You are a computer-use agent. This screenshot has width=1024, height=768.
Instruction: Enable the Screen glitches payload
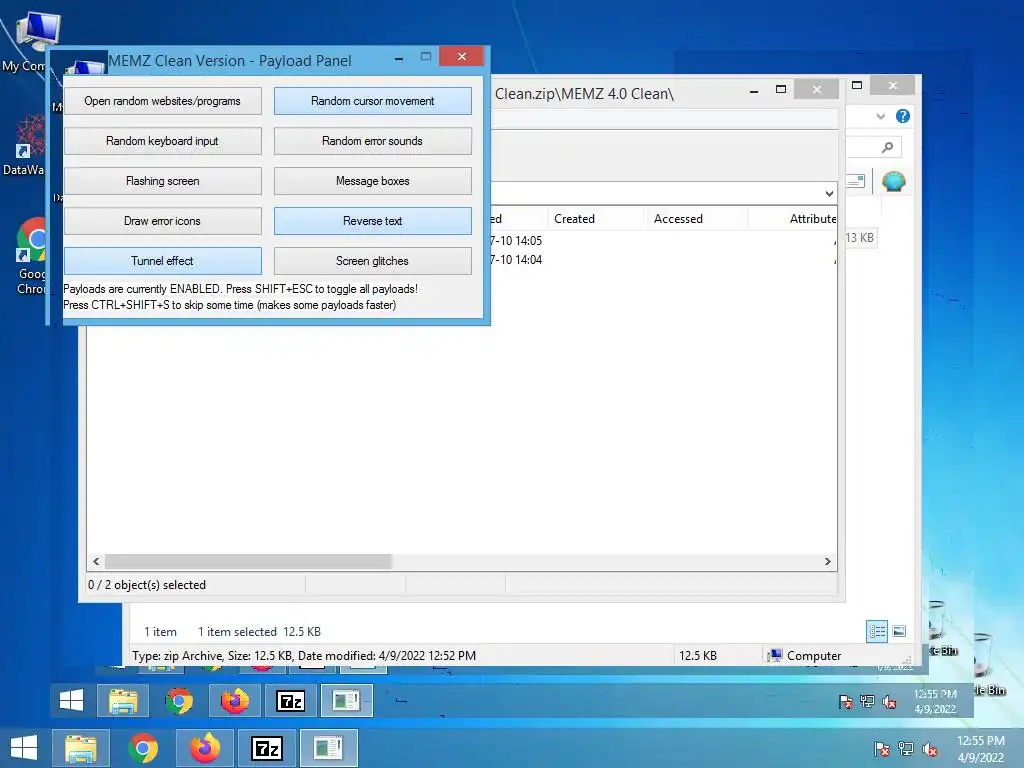point(372,261)
